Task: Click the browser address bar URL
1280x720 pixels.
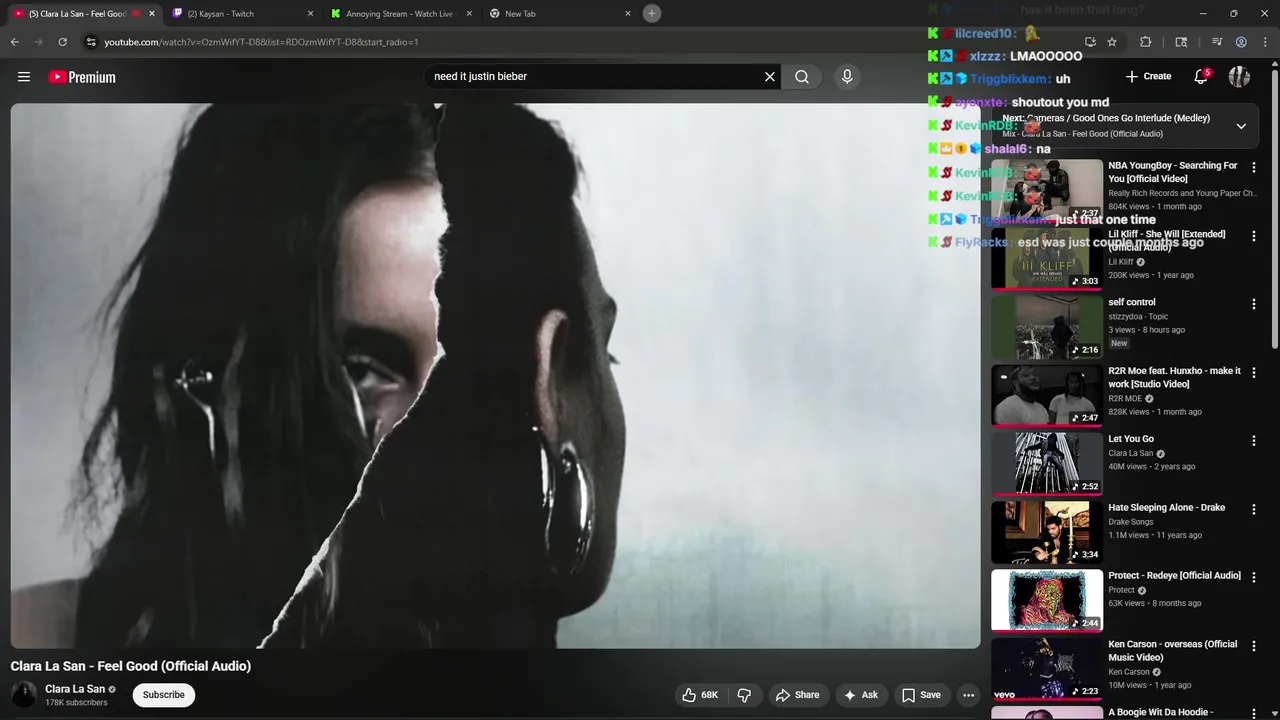Action: (262, 42)
